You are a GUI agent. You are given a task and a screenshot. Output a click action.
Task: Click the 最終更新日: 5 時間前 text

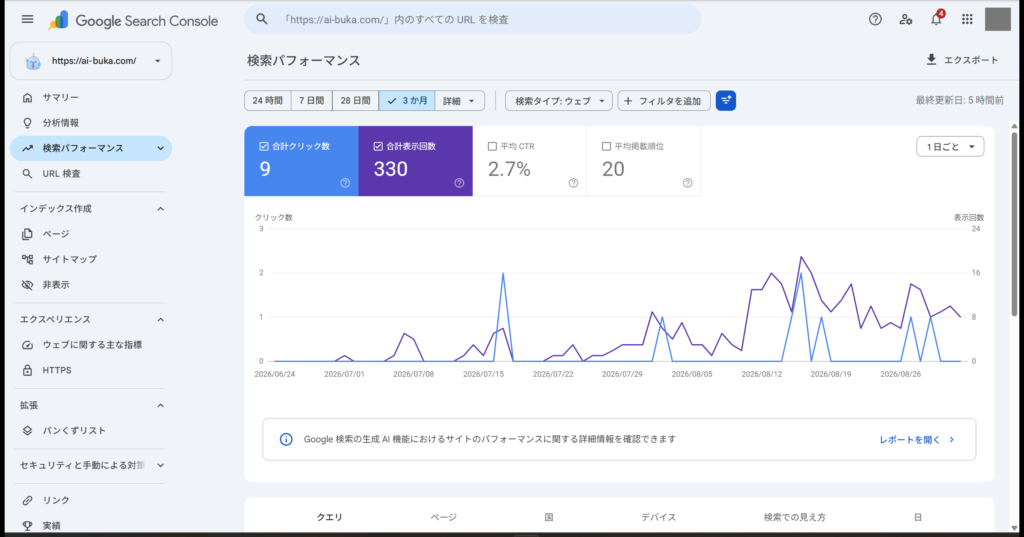(959, 101)
